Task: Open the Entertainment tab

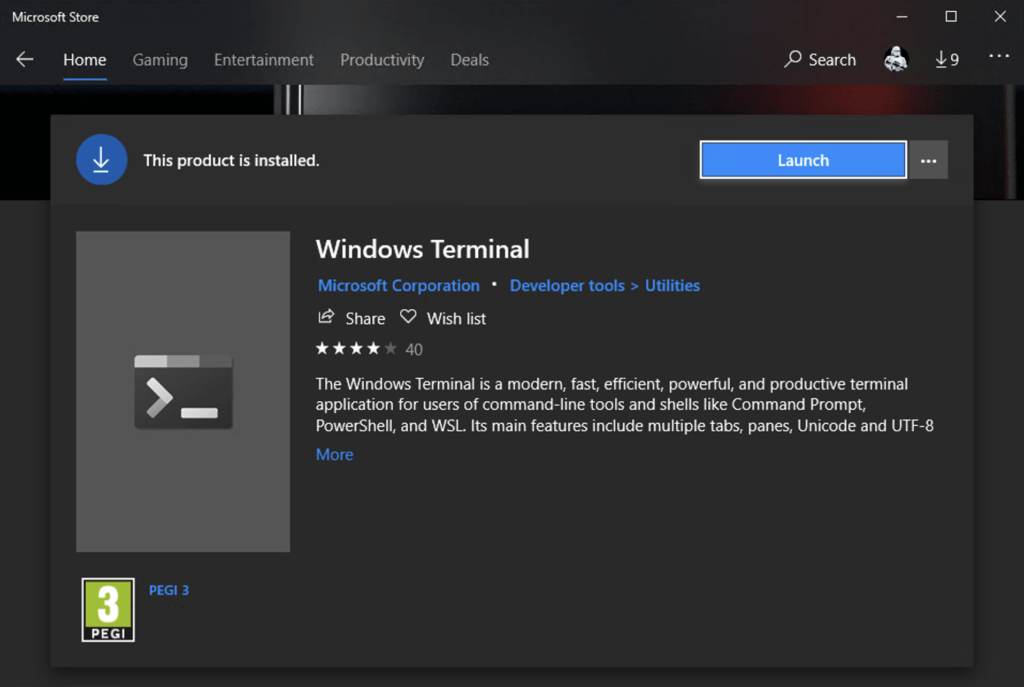Action: (x=264, y=59)
